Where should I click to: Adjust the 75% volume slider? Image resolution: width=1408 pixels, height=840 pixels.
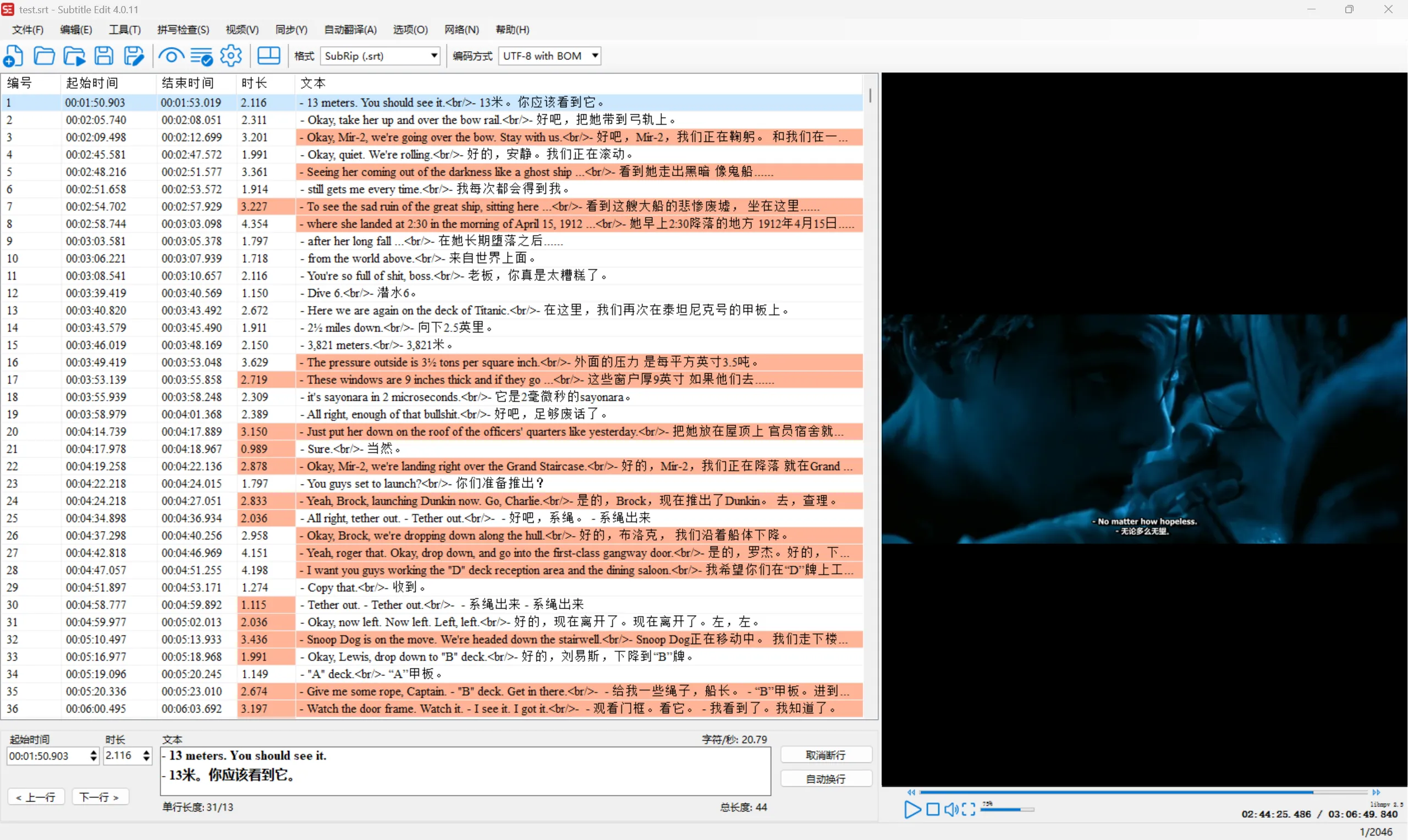[1008, 809]
